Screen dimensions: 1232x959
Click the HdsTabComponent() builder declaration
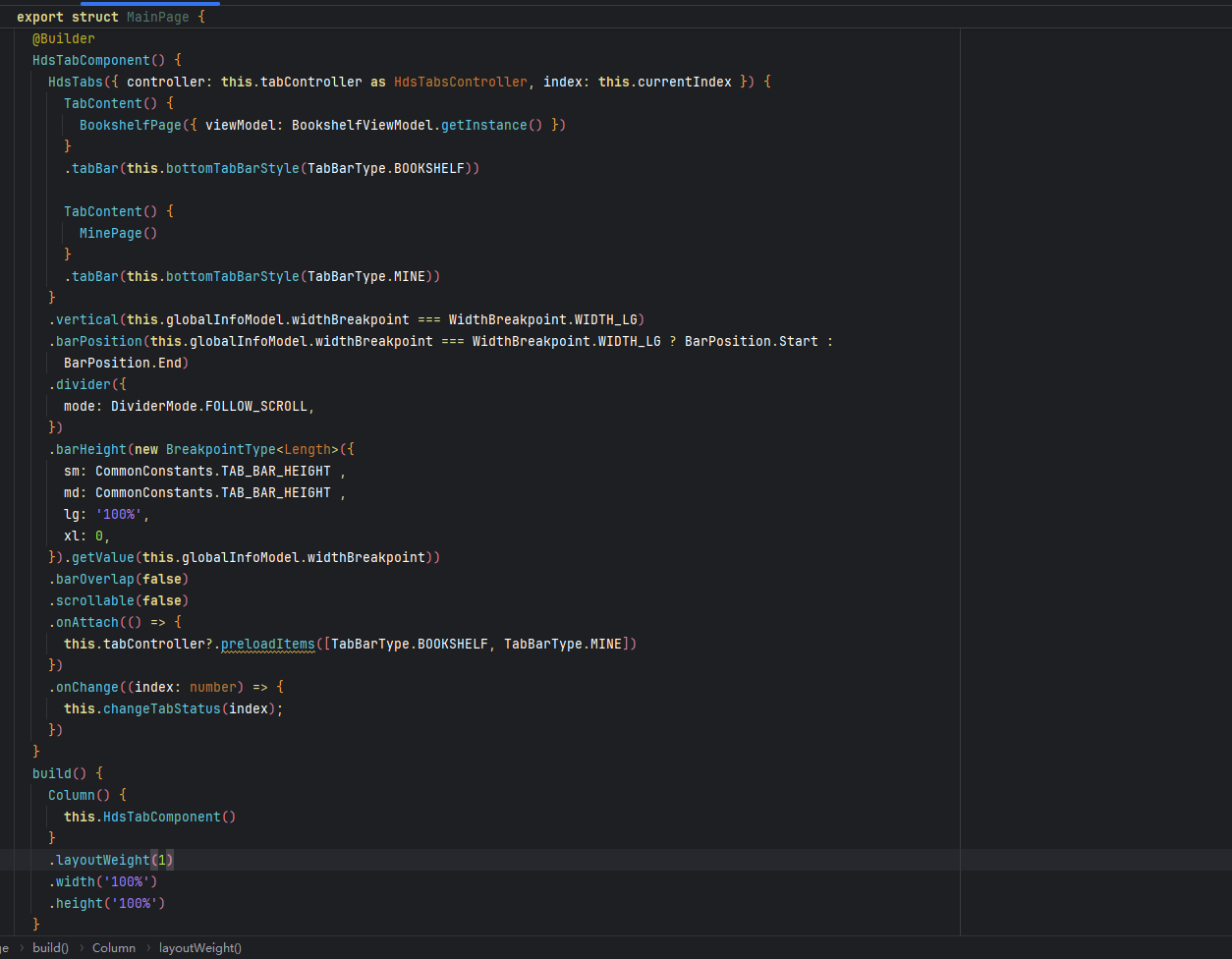99,60
